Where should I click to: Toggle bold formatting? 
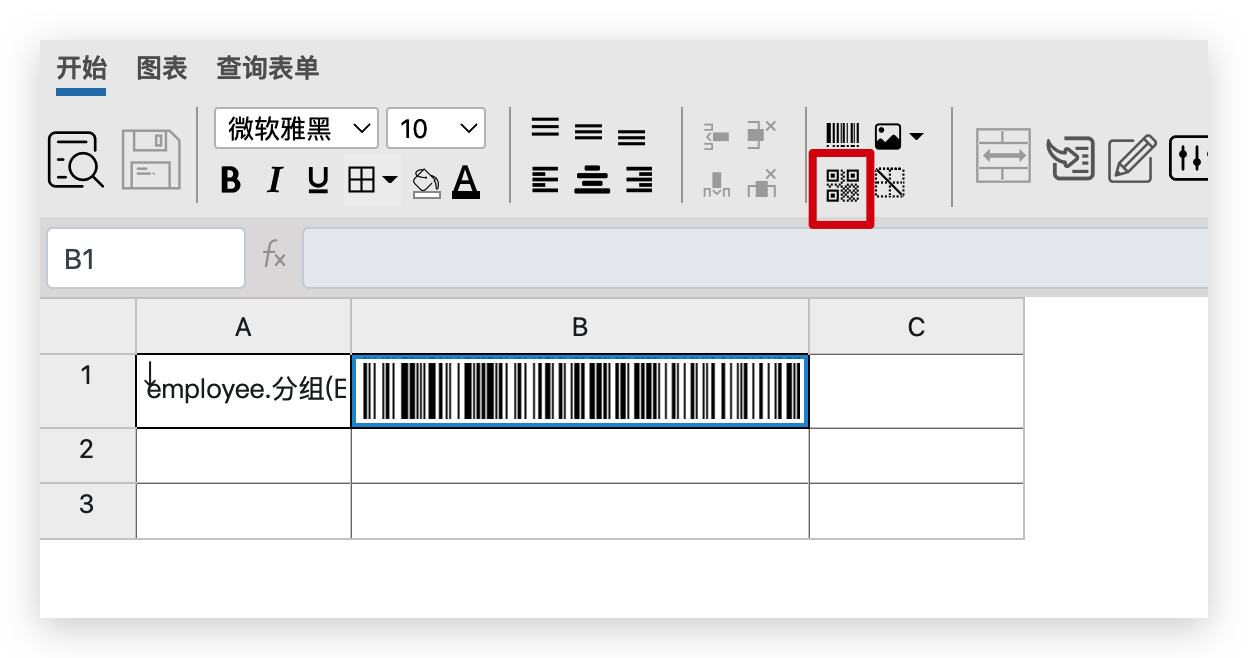231,181
